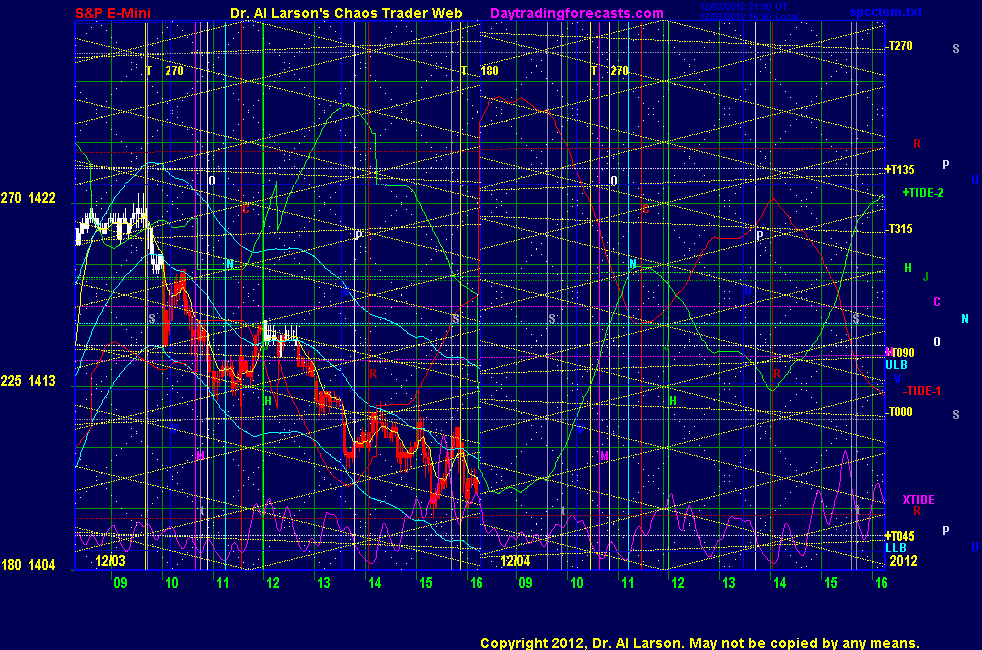The height and width of the screenshot is (650, 982).
Task: Click the S&P E-Mini chart title
Action: [x=113, y=13]
